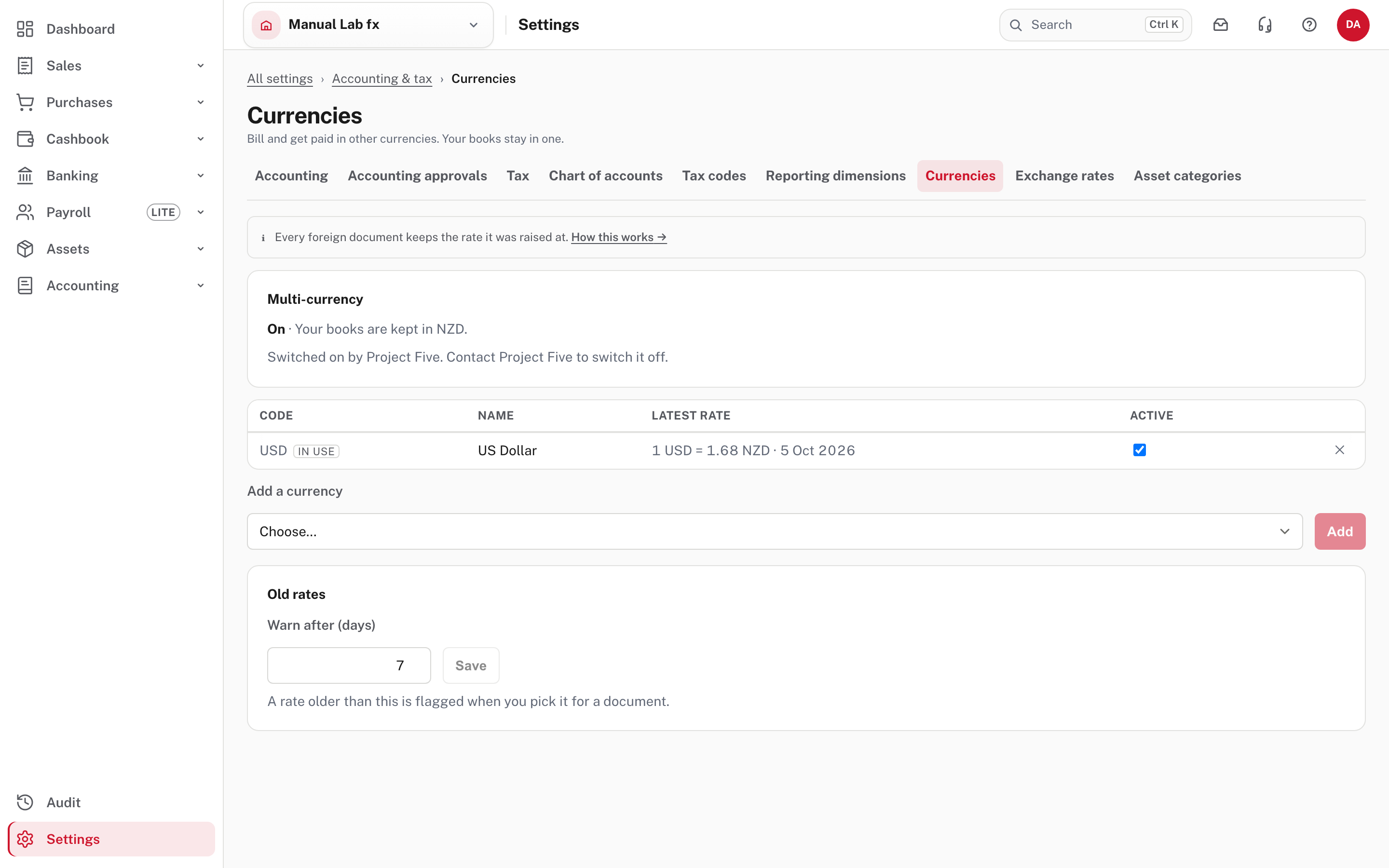This screenshot has width=1389, height=868.
Task: Click the LITE badge beside Payroll
Action: 163,212
